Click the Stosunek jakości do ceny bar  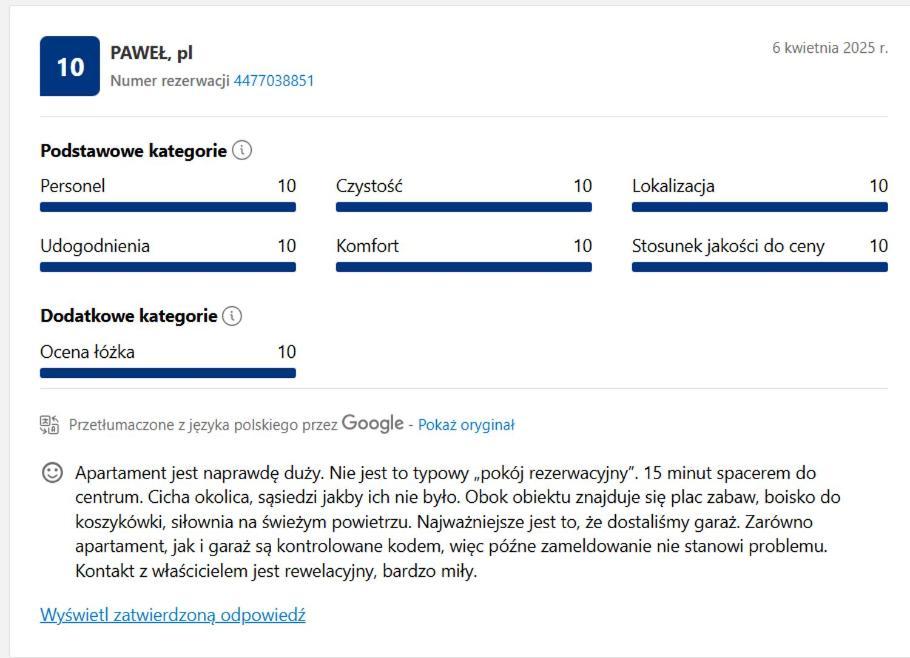[760, 267]
